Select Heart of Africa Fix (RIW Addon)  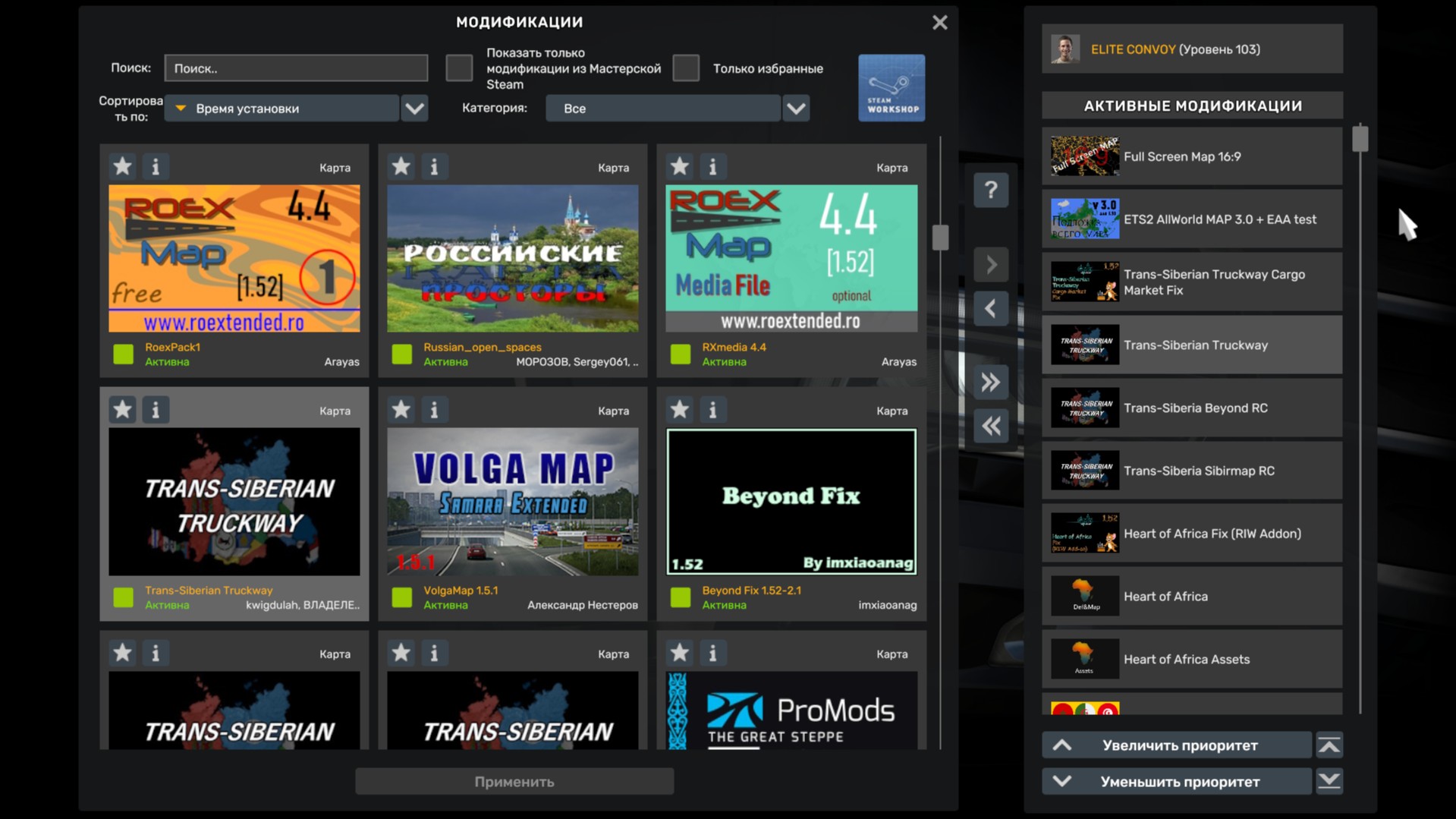(x=1192, y=534)
